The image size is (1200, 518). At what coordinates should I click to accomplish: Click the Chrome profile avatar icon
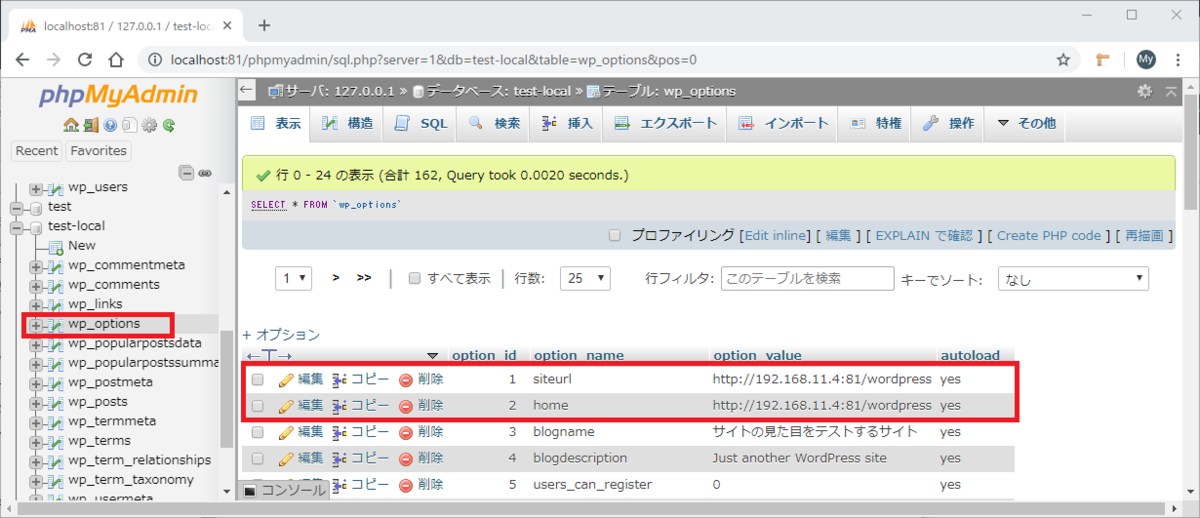click(1146, 59)
